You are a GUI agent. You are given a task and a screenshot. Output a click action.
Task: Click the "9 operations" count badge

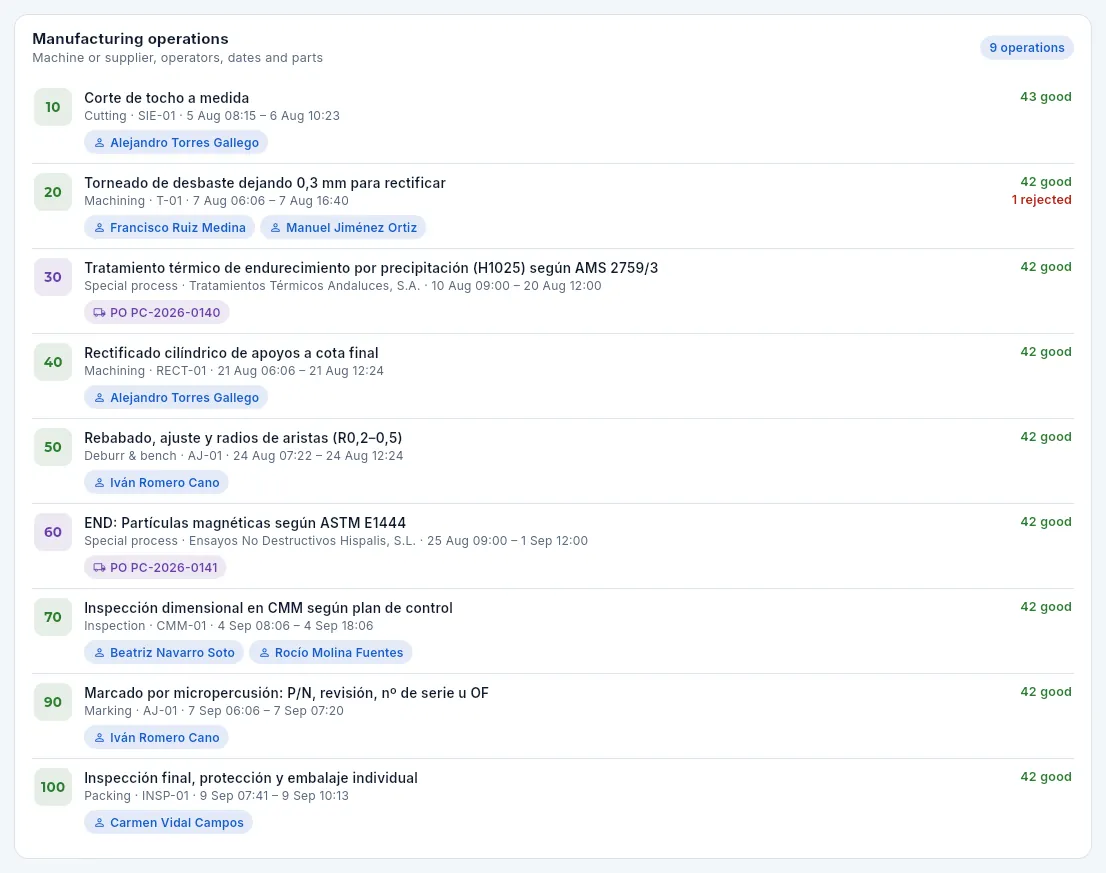click(1026, 48)
